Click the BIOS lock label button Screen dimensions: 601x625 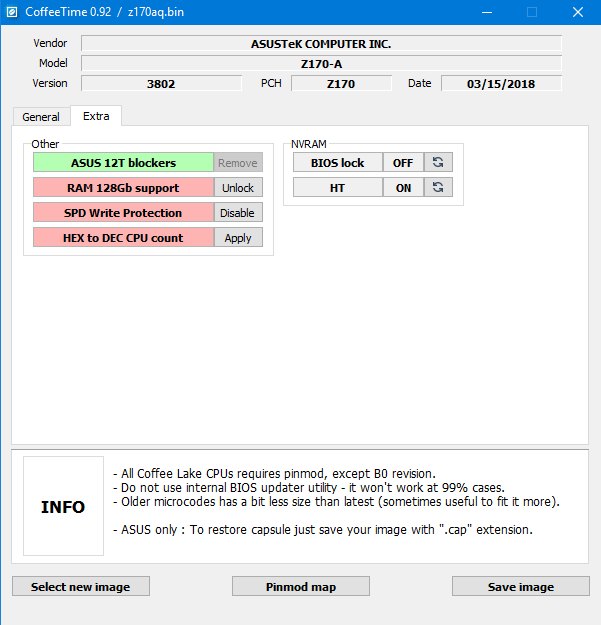coord(338,162)
